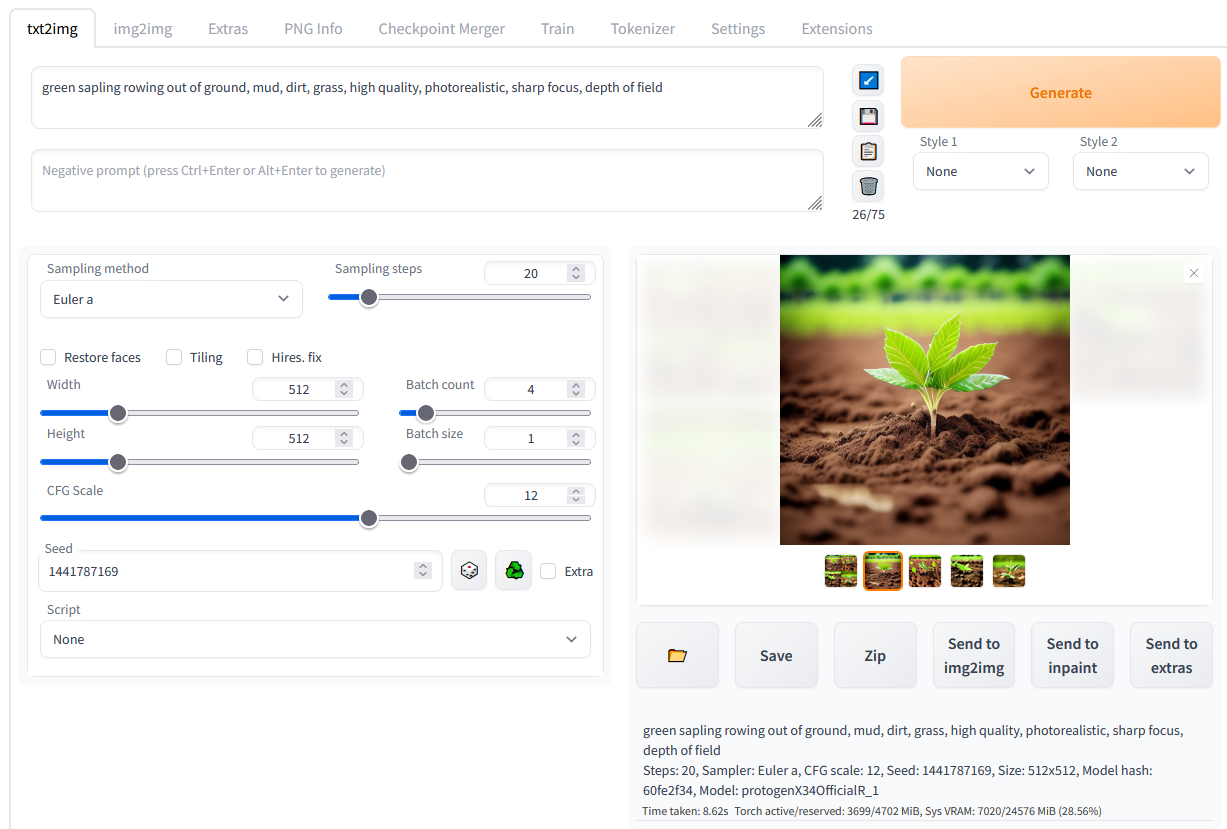The width and height of the screenshot is (1227, 829).
Task: Click the Batch count slider handle
Action: point(425,412)
